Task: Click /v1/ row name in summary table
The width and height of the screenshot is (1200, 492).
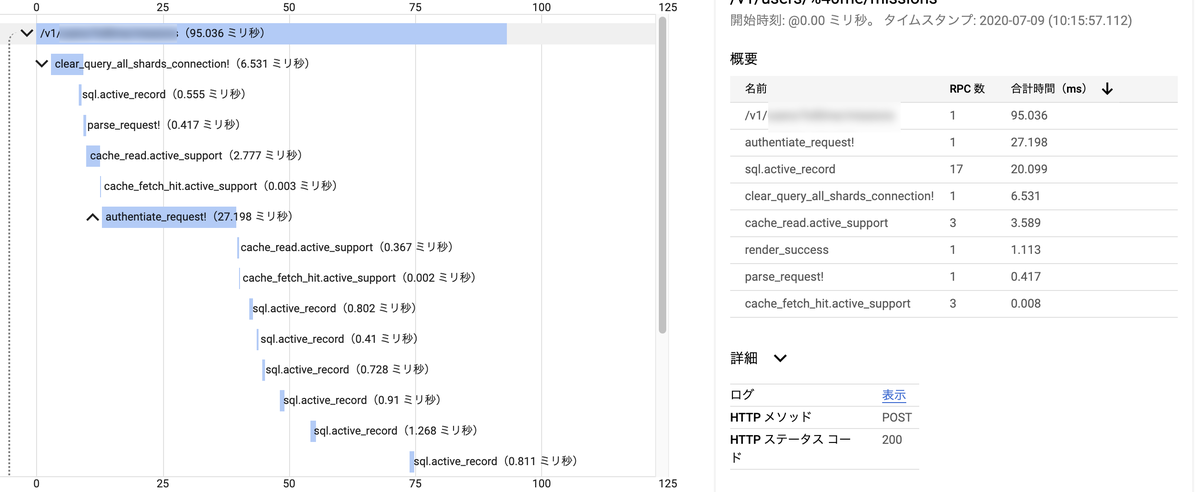Action: tap(822, 116)
